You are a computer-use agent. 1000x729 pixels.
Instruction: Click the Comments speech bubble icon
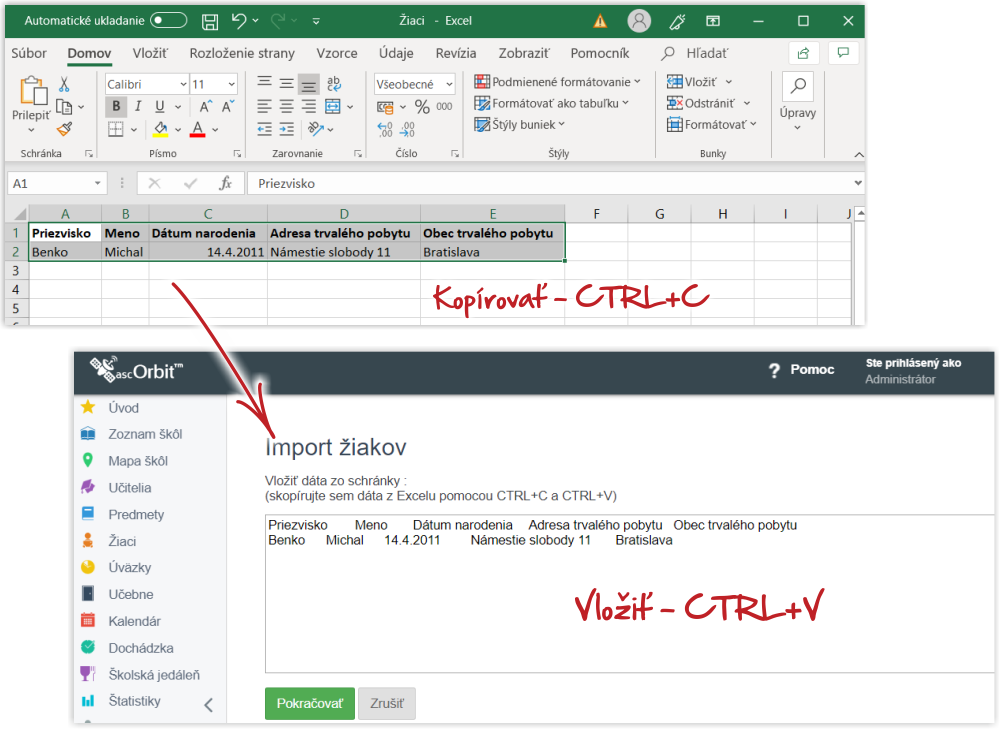pos(843,53)
